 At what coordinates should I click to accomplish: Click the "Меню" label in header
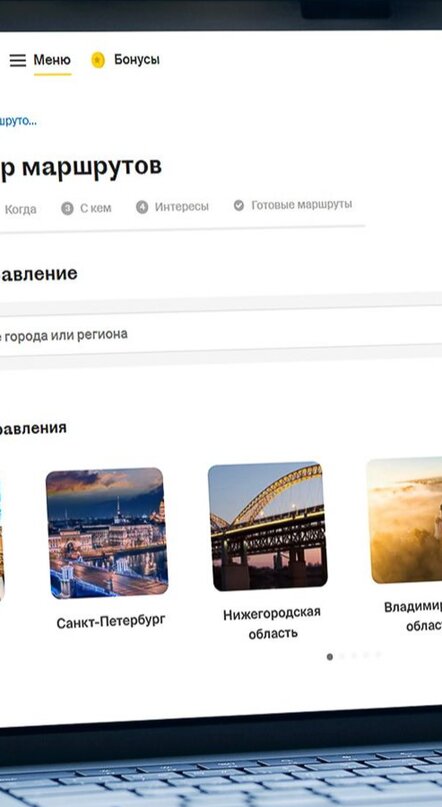tap(52, 60)
